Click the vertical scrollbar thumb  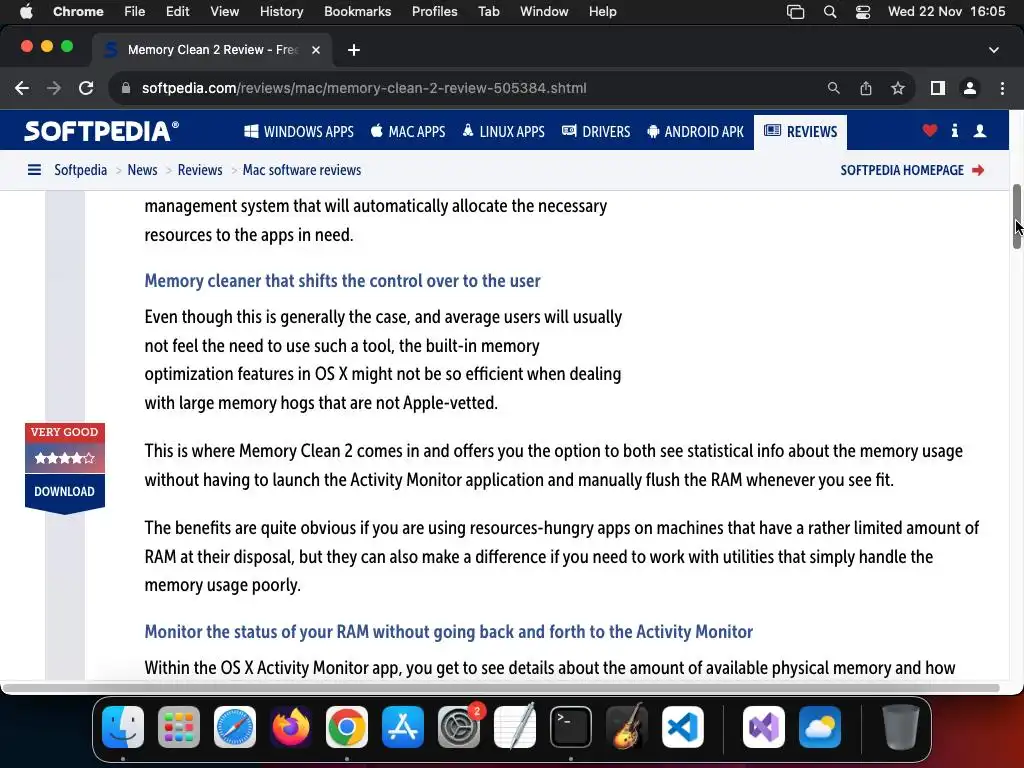point(1017,217)
